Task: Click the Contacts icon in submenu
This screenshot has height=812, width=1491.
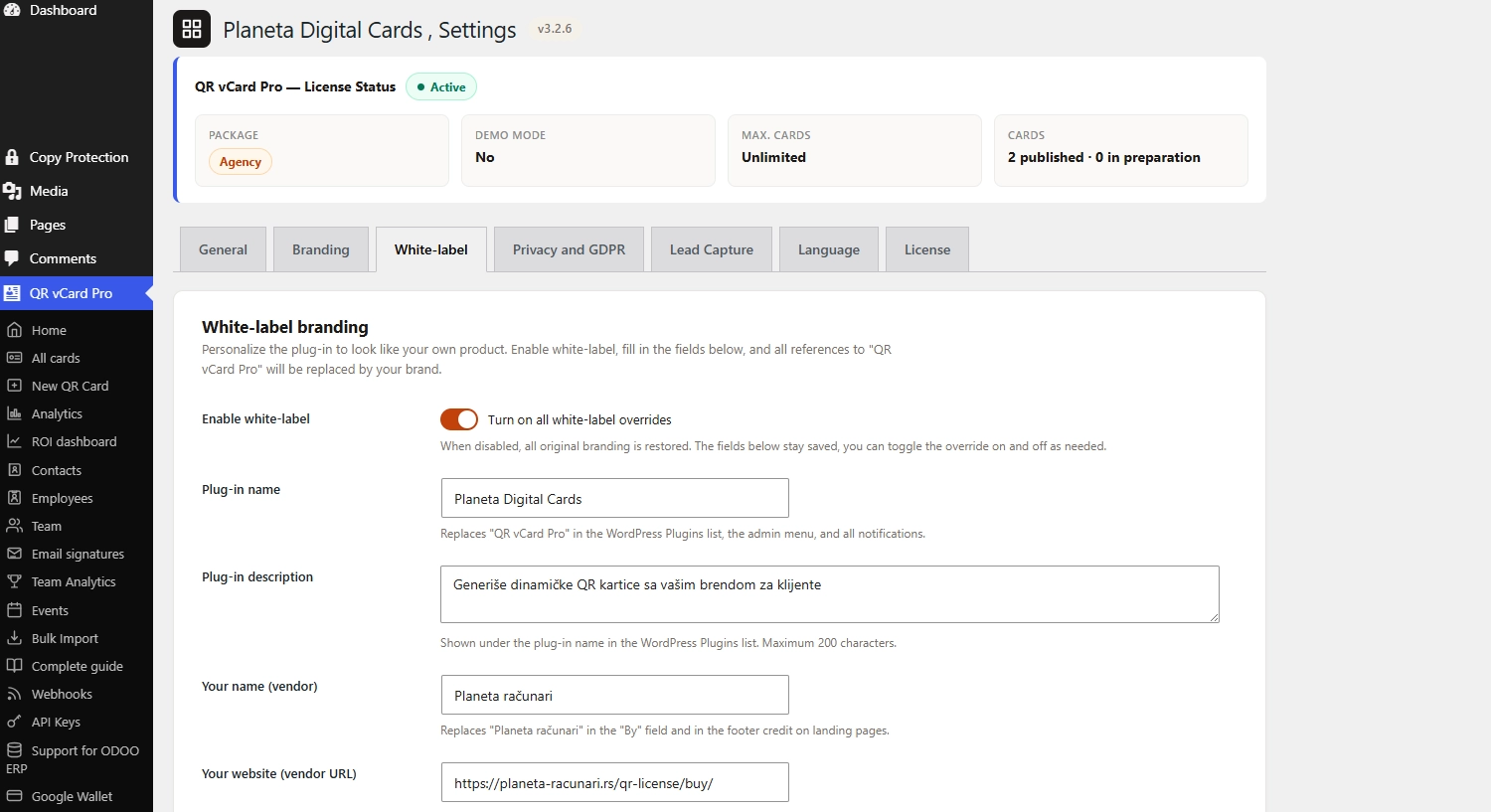Action: (x=15, y=470)
